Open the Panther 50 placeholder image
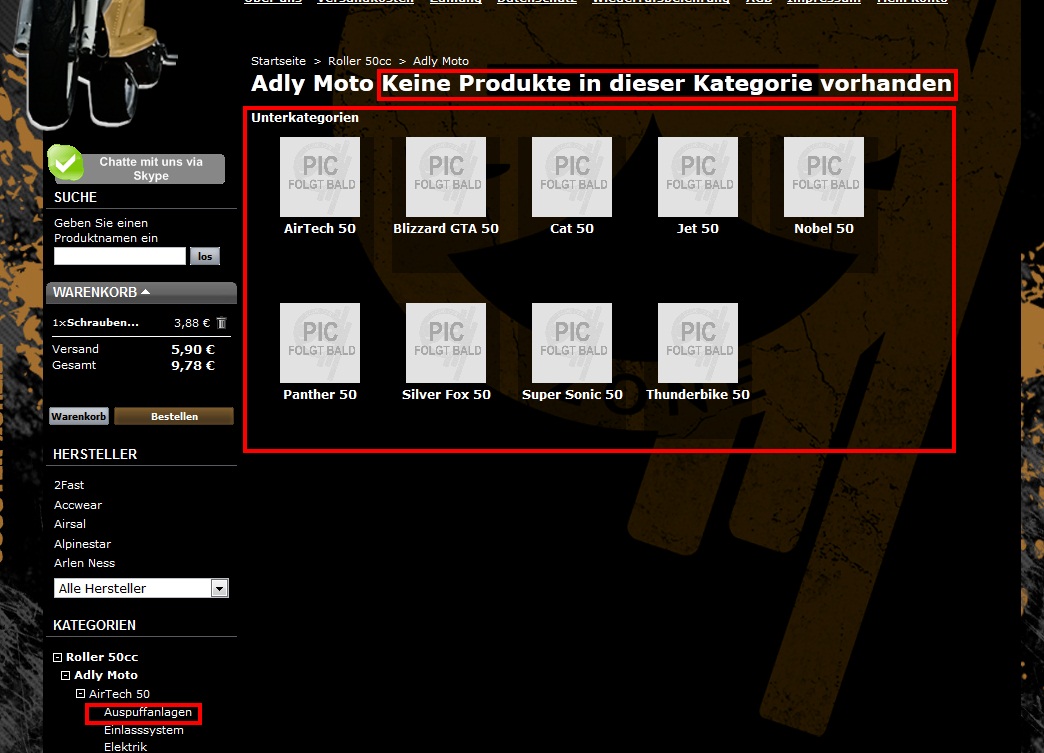The height and width of the screenshot is (753, 1044). [320, 343]
